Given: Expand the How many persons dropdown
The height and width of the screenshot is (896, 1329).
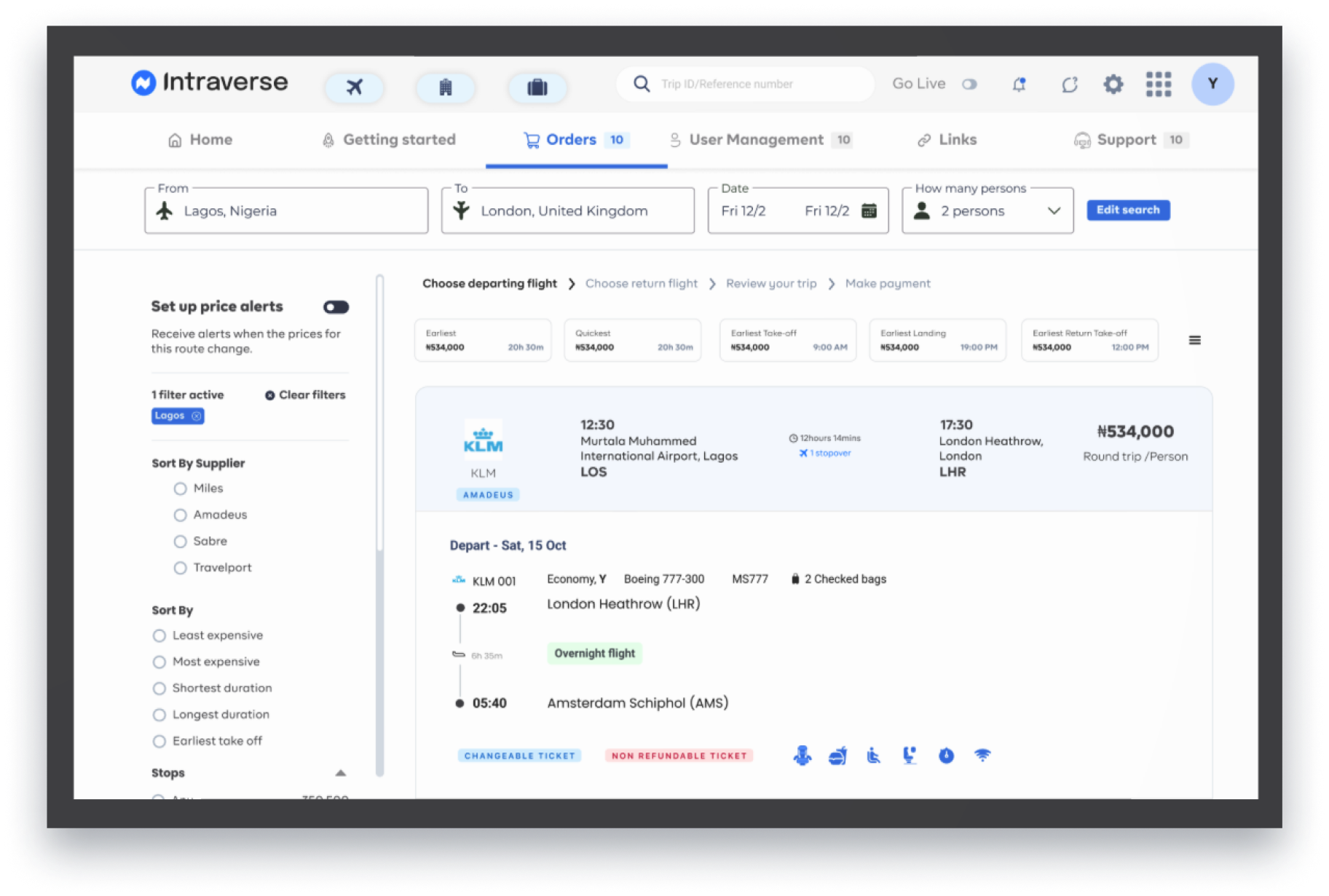Looking at the screenshot, I should [x=1053, y=211].
